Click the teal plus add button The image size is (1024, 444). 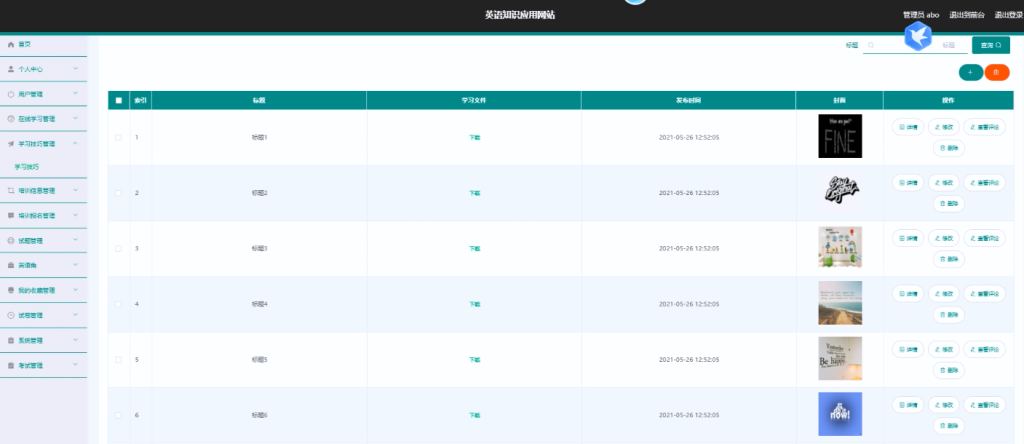(970, 72)
